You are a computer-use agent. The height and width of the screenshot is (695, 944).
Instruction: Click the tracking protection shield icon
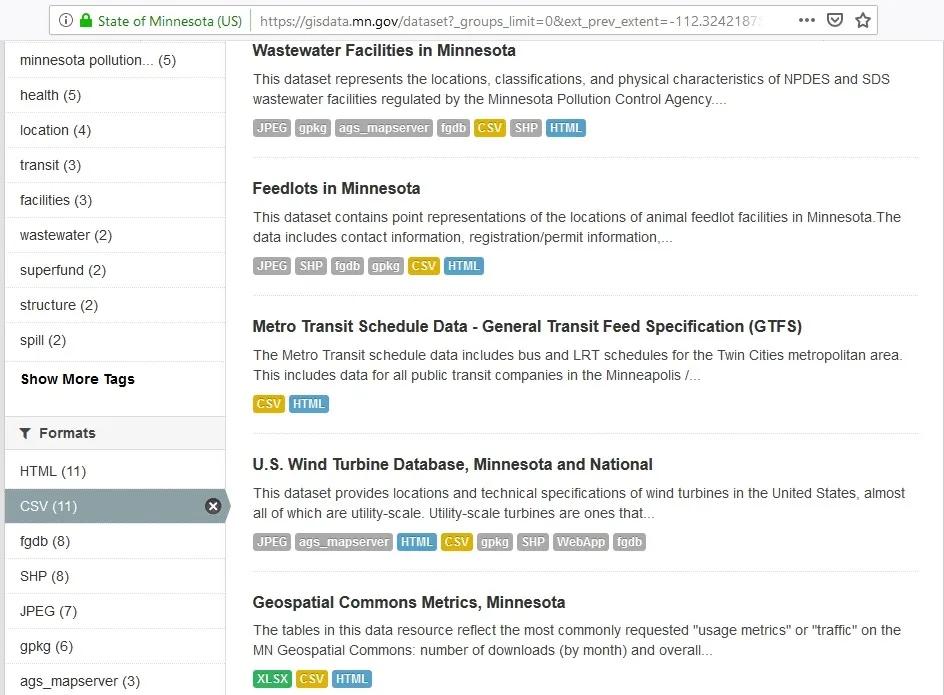(835, 19)
